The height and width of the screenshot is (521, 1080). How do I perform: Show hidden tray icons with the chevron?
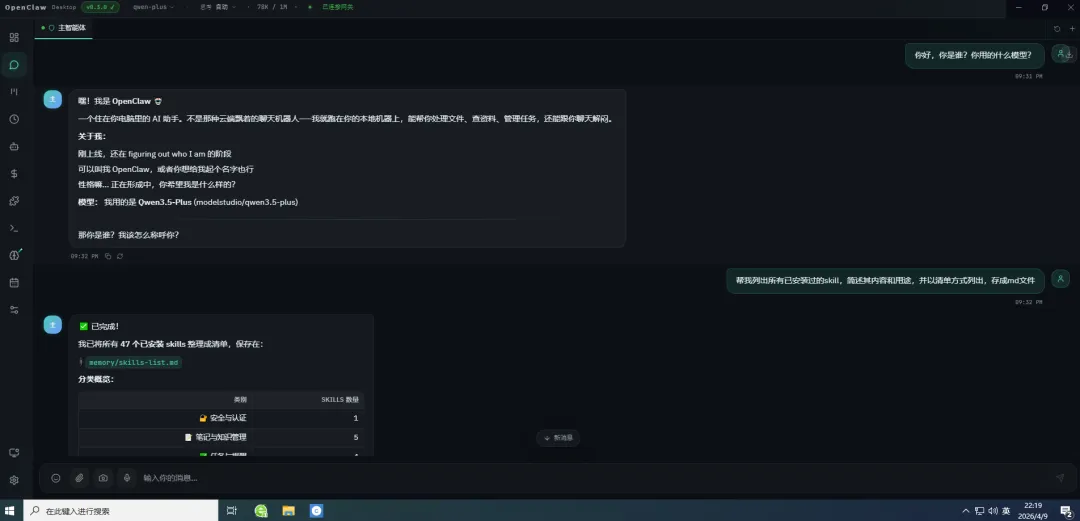966,511
